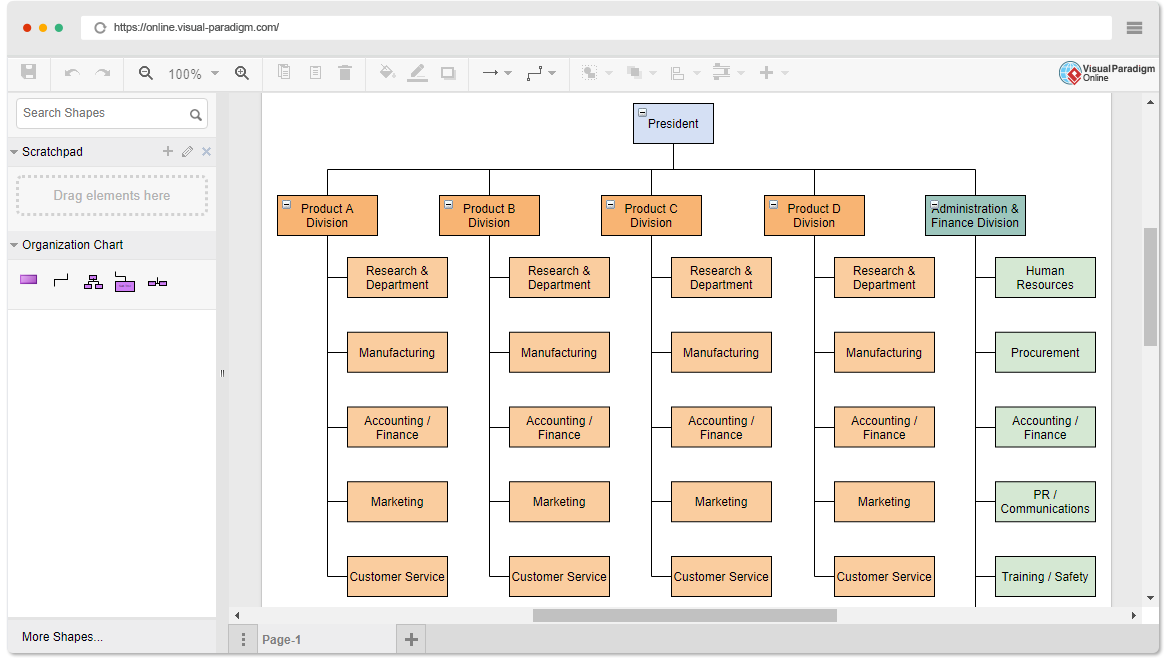Undo the last action
Viewport: 1170px width, 665px height.
tap(72, 72)
